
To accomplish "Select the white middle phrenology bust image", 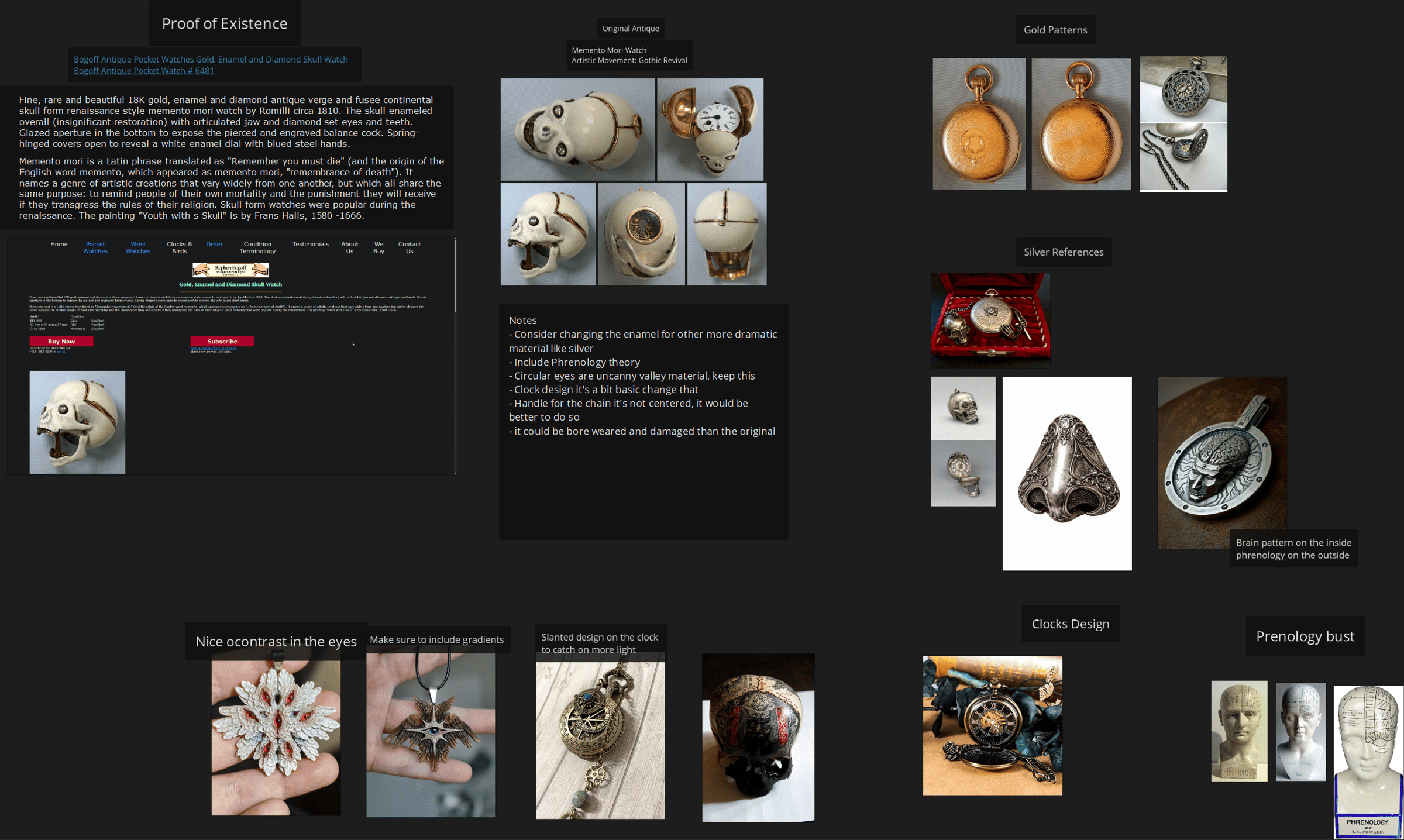I will coord(1300,732).
